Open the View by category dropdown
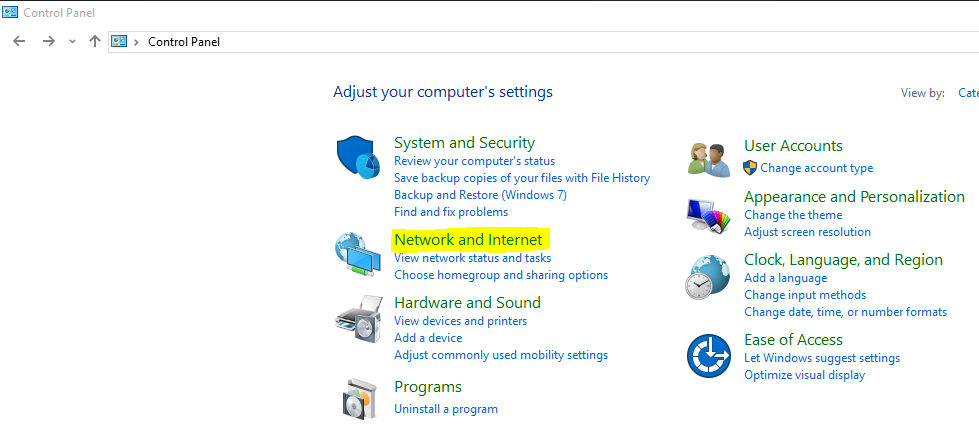979x430 pixels. [x=967, y=93]
